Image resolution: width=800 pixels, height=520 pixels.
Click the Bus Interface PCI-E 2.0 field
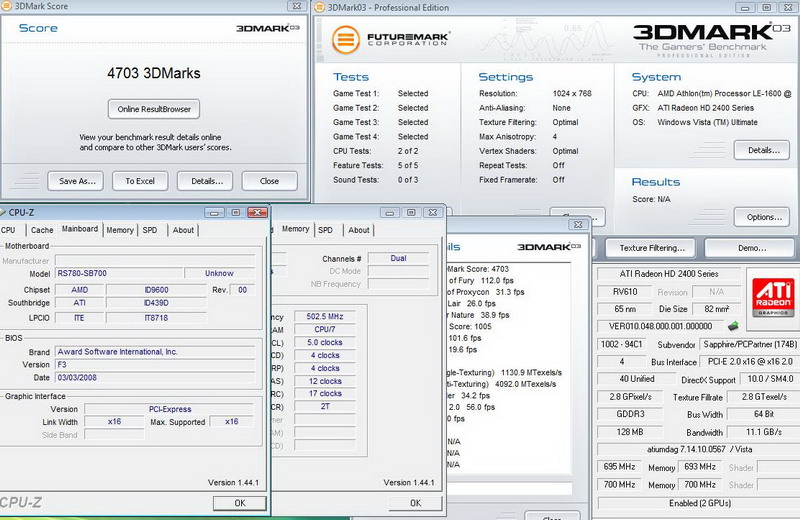(x=750, y=361)
